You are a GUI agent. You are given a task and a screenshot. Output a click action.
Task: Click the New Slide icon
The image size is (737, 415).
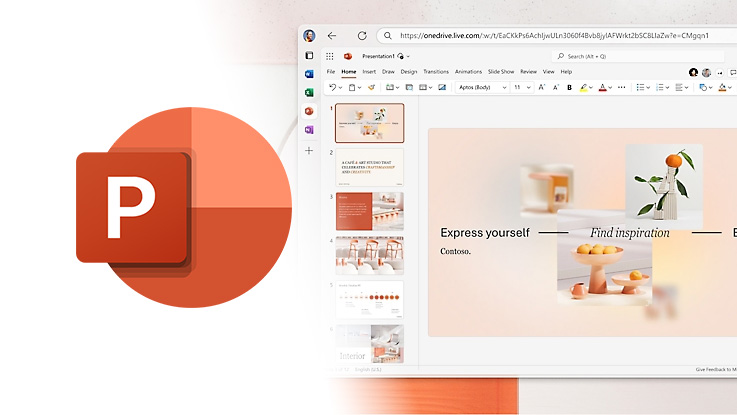click(x=389, y=87)
